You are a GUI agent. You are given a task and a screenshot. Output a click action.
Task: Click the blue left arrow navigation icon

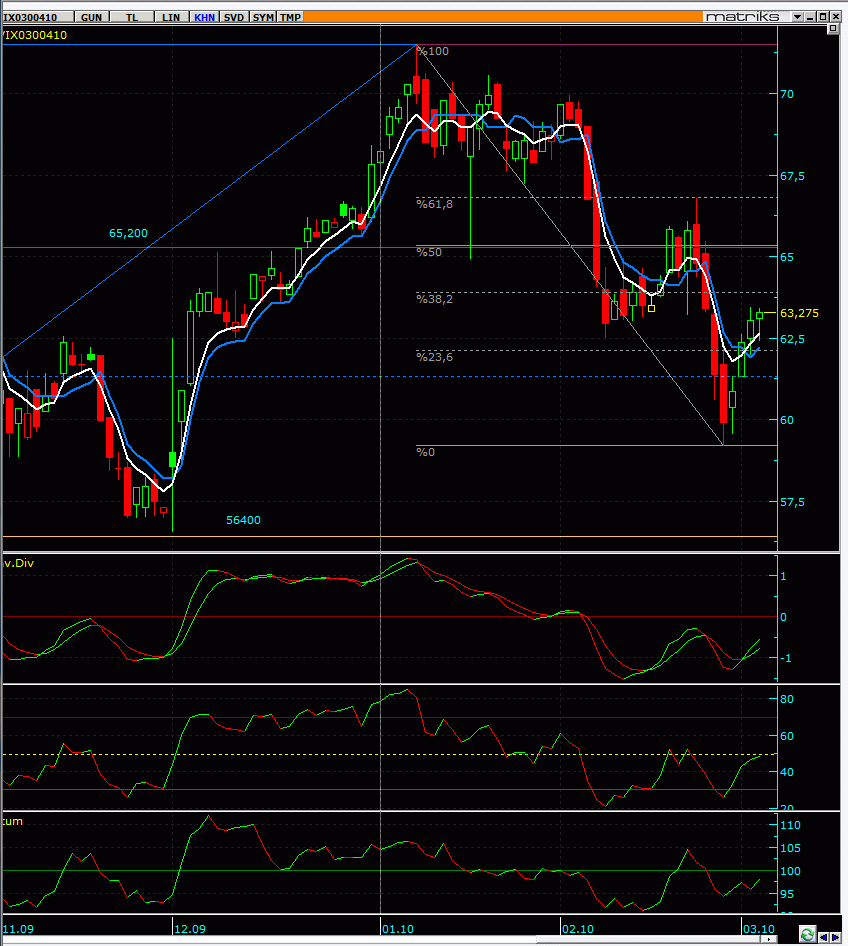(x=823, y=937)
